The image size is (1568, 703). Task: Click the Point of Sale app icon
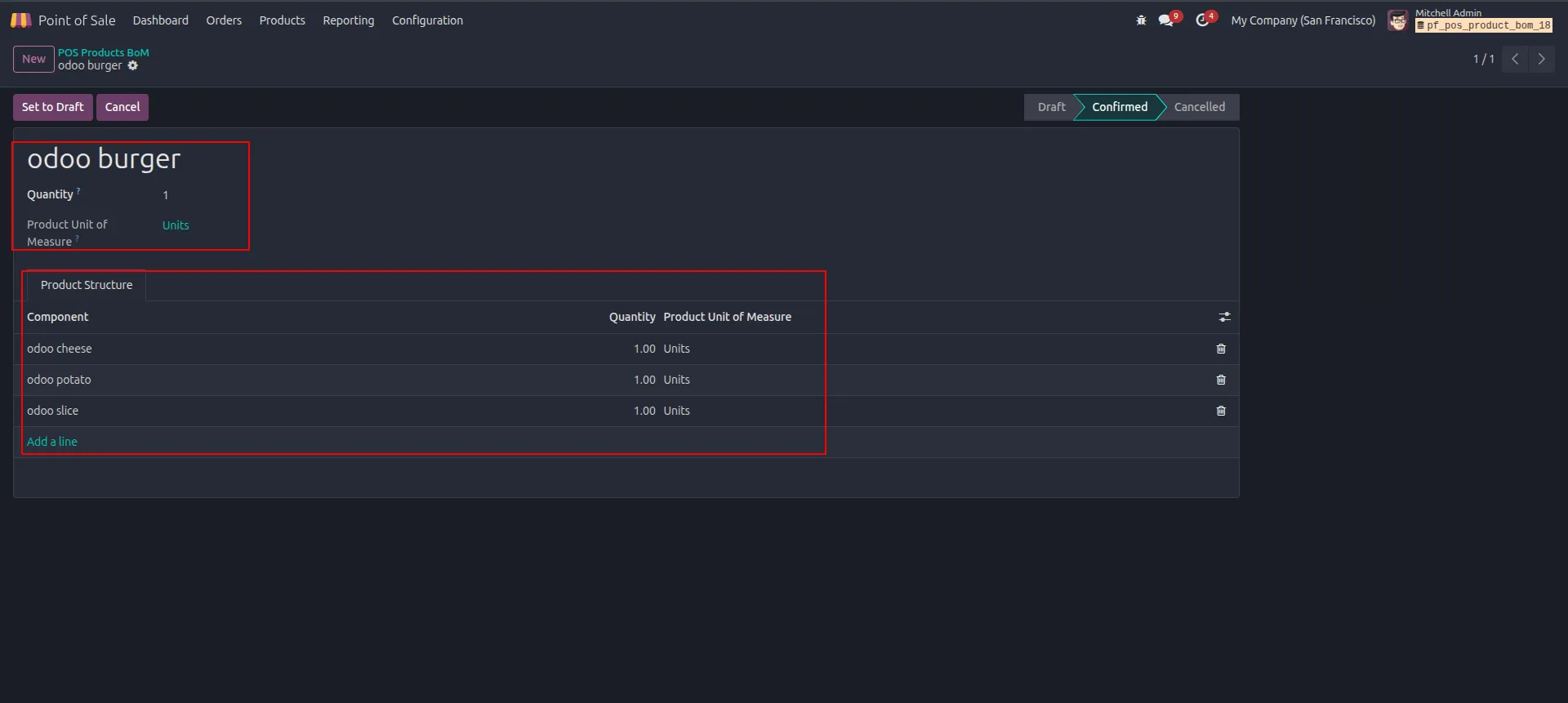(x=21, y=20)
